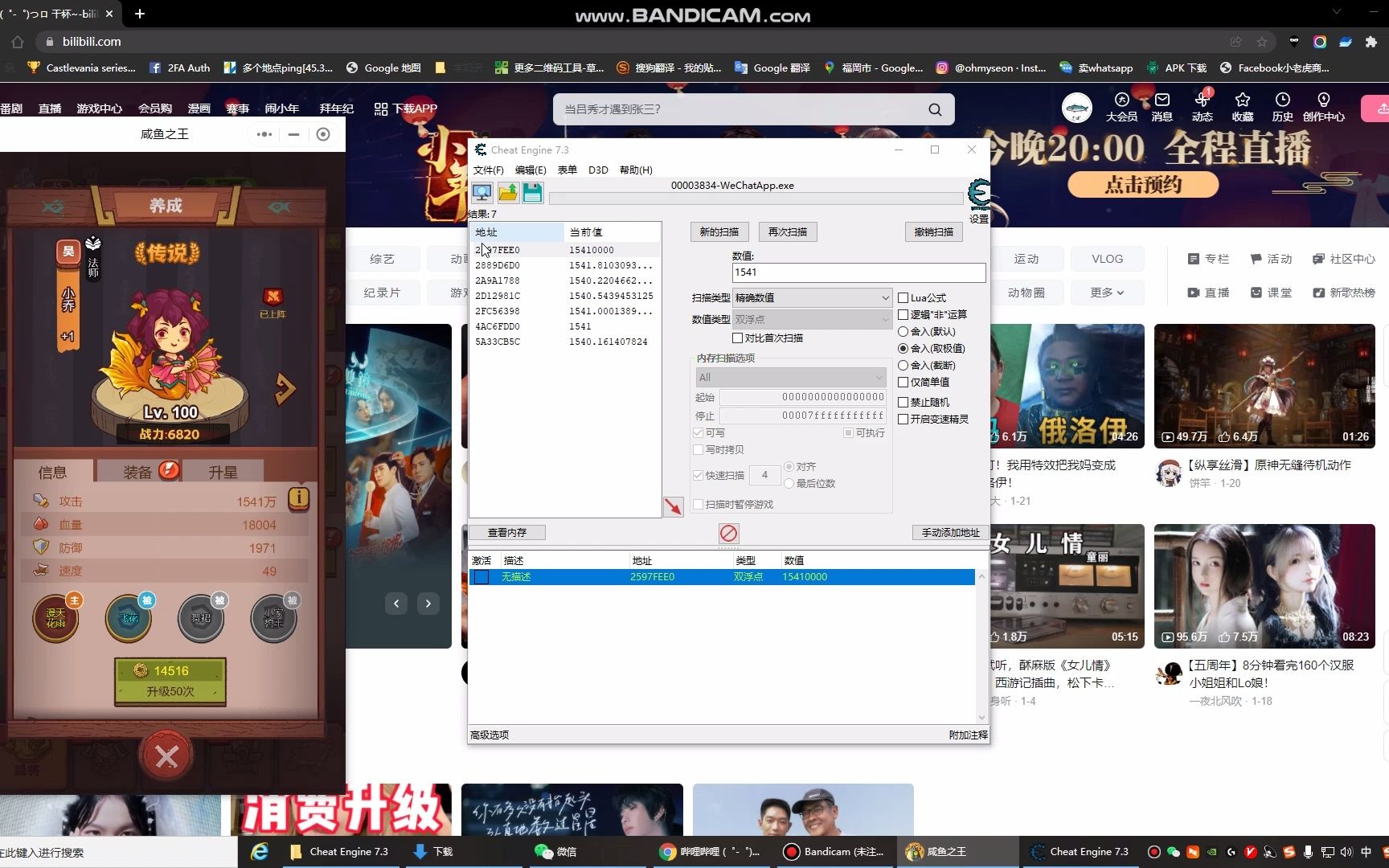Toggle the 仅简单值 checkbox
The width and height of the screenshot is (1389, 868).
[x=903, y=382]
